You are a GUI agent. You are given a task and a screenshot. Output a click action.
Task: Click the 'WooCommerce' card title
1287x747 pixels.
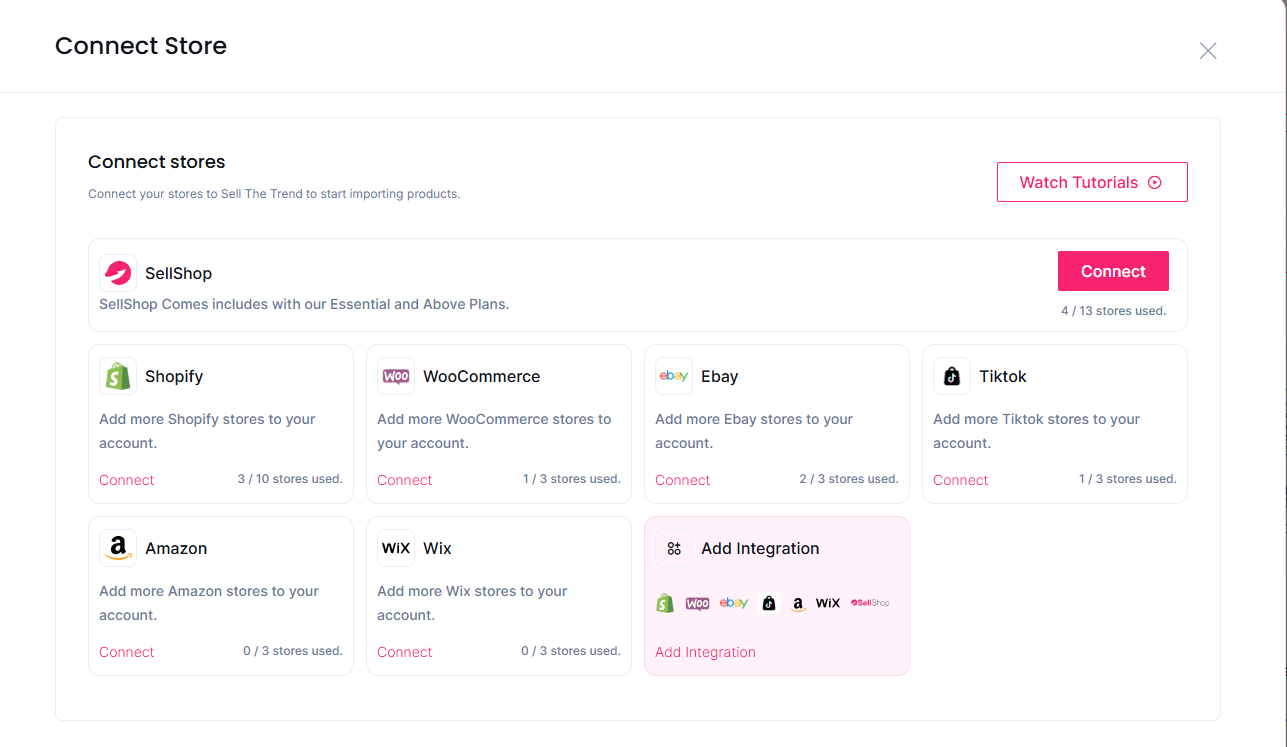pos(482,377)
